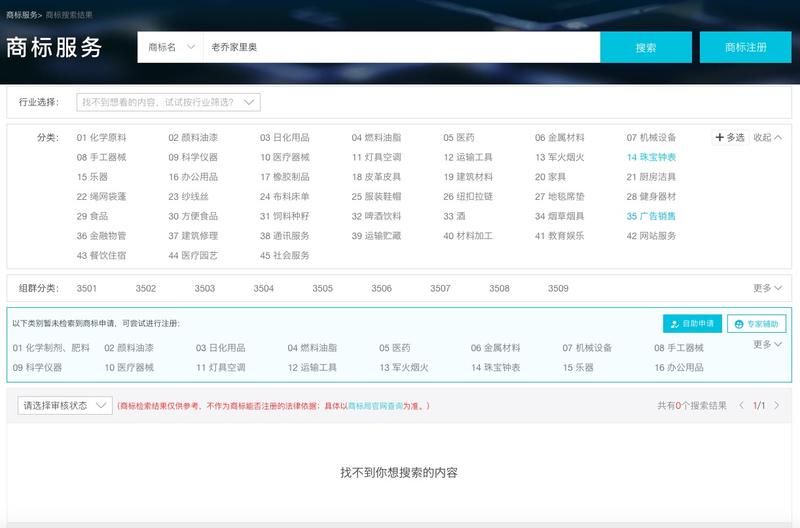The width and height of the screenshot is (800, 528).
Task: Select category 12 运输工具 in 分类 list
Action: (468, 157)
